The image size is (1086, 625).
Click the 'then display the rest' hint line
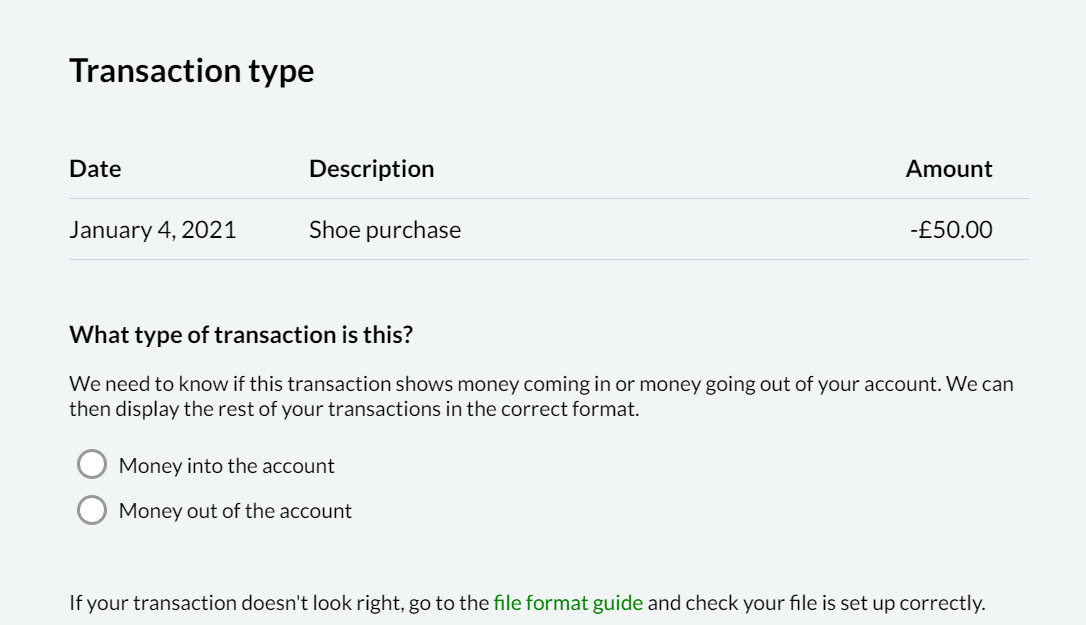pos(353,409)
